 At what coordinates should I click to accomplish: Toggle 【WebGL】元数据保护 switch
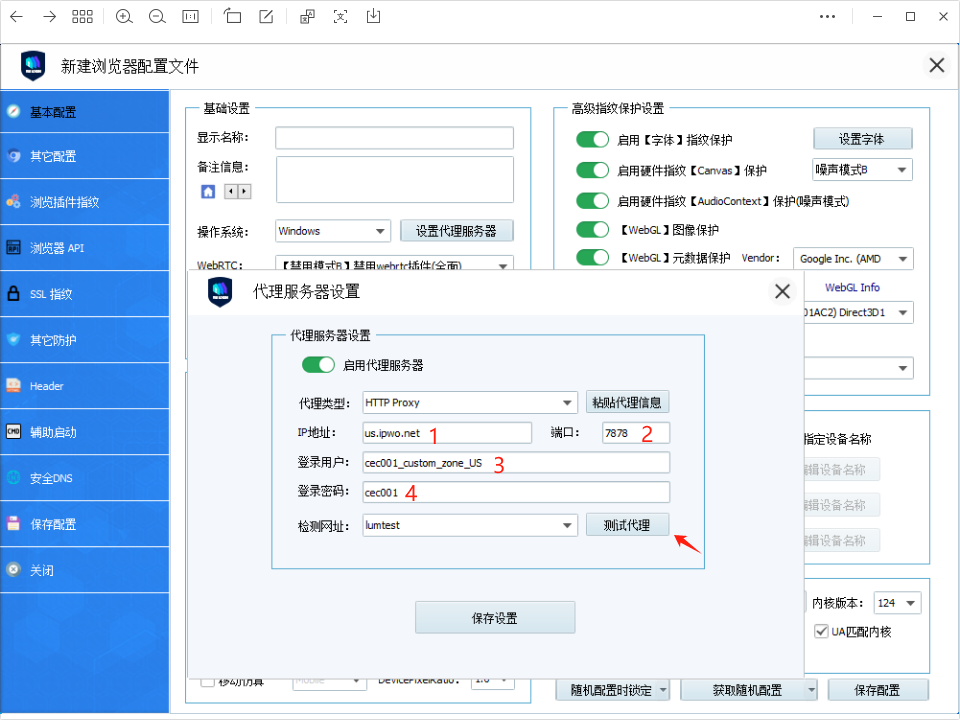(x=592, y=258)
